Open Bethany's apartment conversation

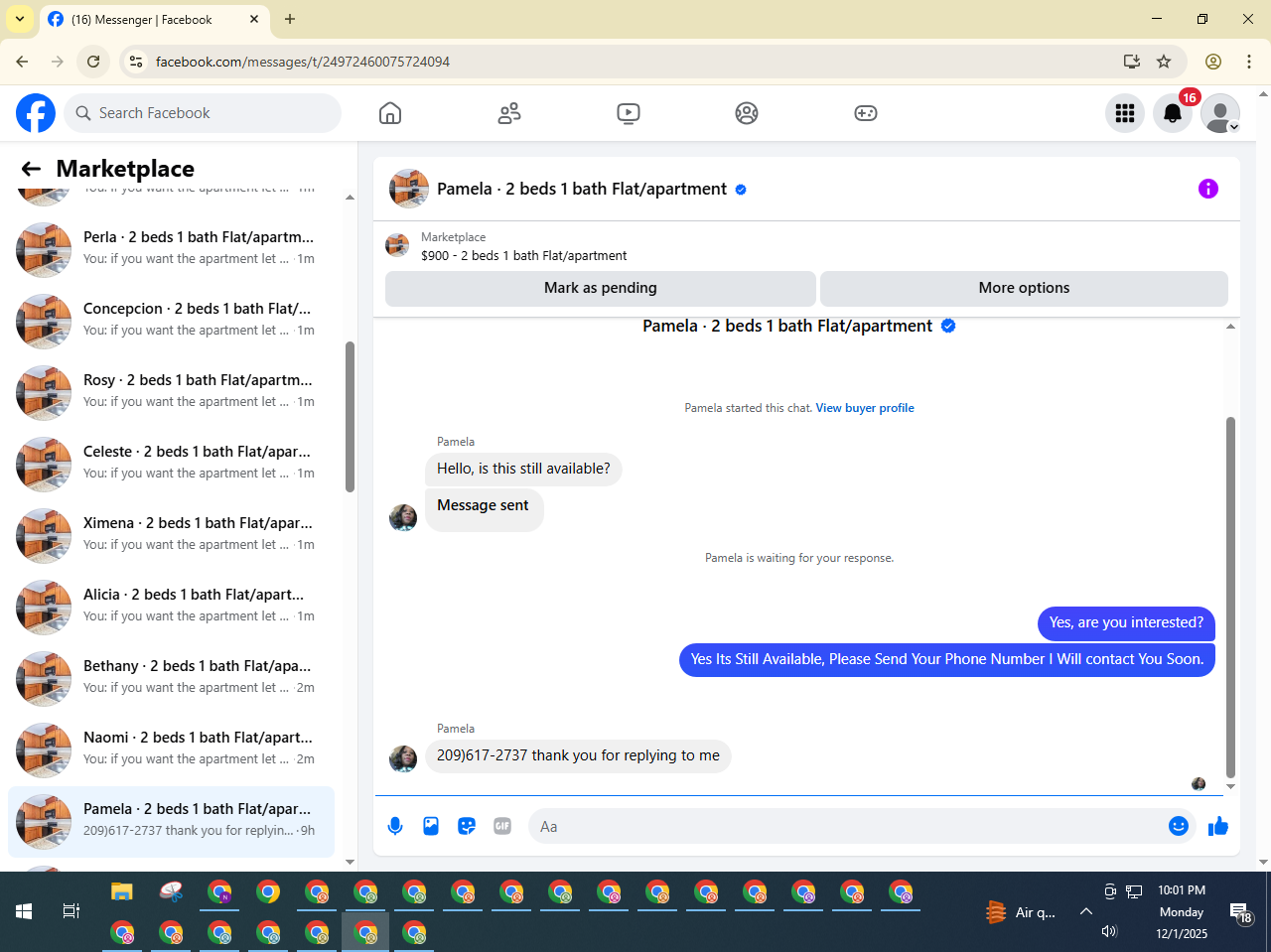(171, 677)
